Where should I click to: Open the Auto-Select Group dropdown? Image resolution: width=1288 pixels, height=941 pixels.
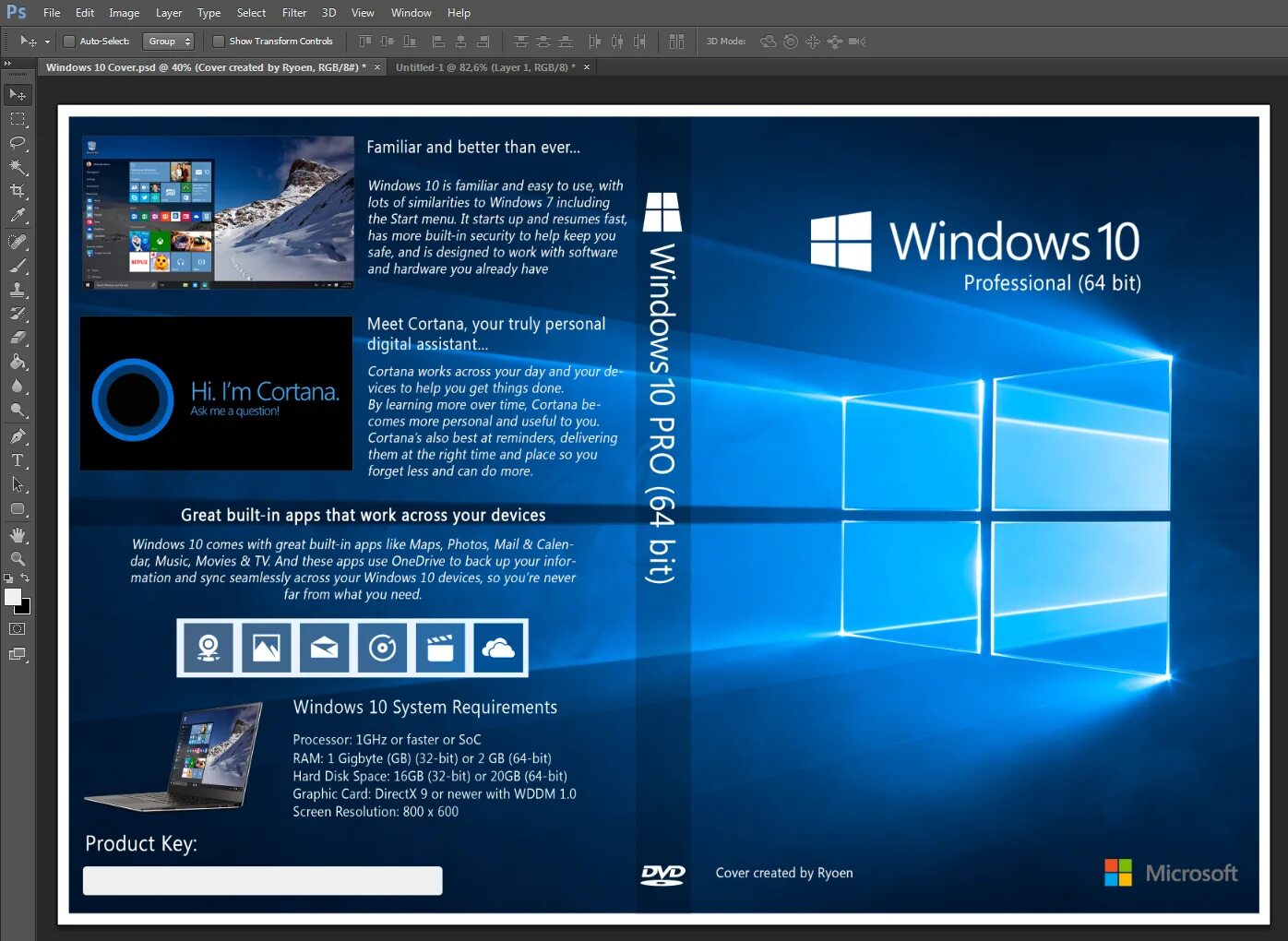point(169,42)
